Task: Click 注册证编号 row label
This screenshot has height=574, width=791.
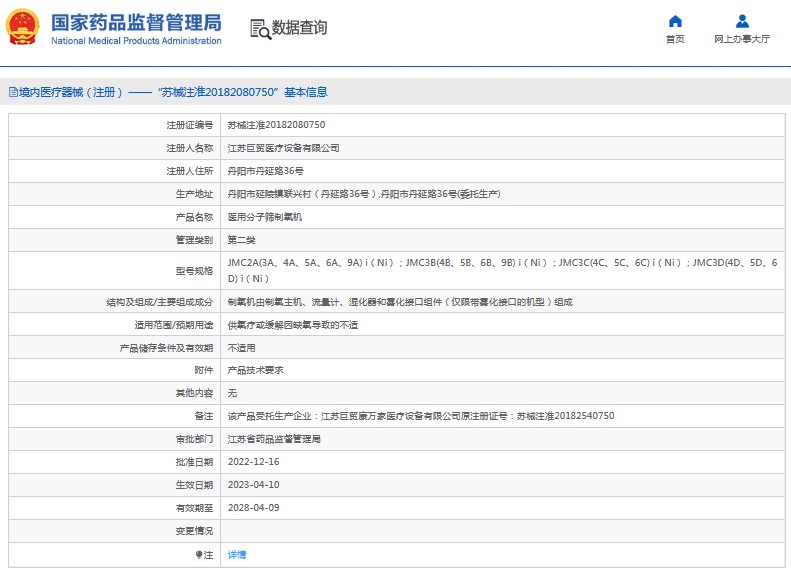Action: (x=190, y=125)
